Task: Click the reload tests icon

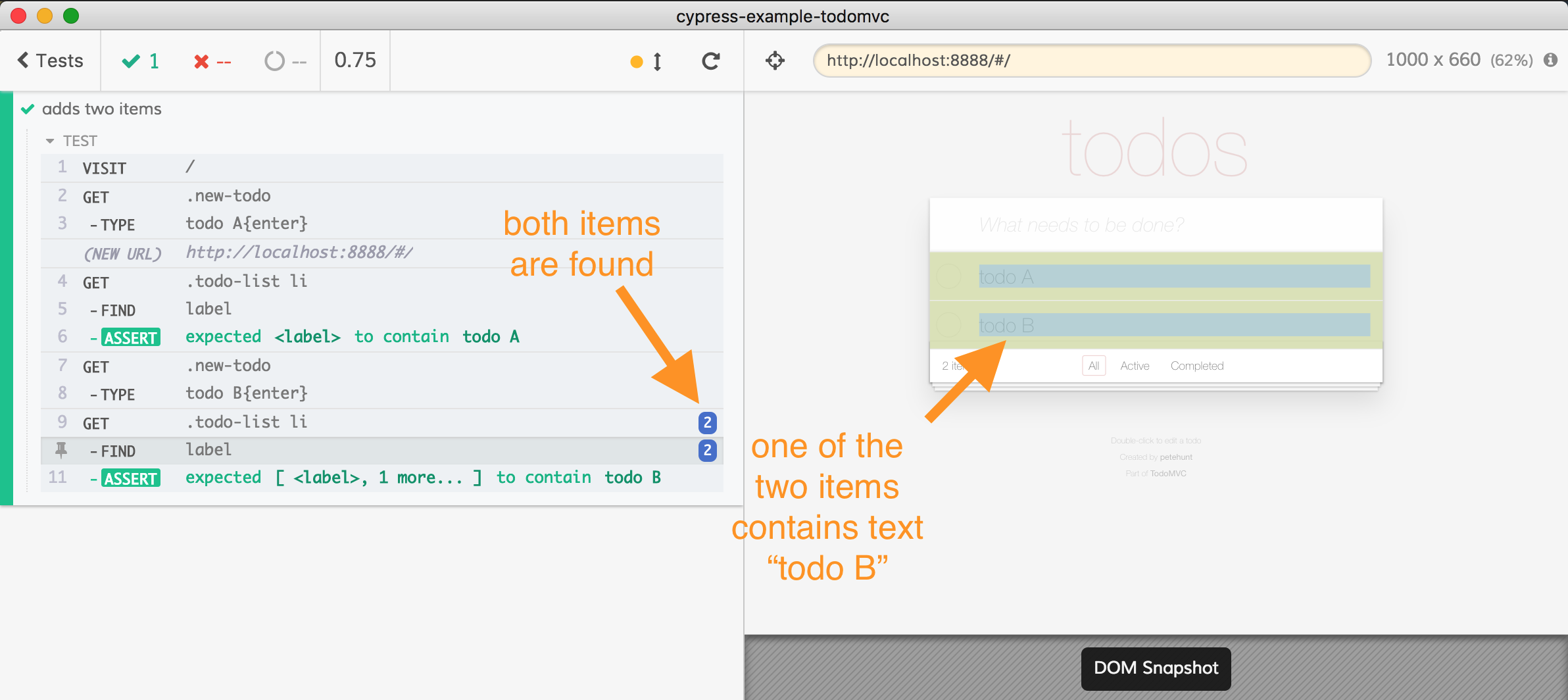Action: (x=710, y=61)
